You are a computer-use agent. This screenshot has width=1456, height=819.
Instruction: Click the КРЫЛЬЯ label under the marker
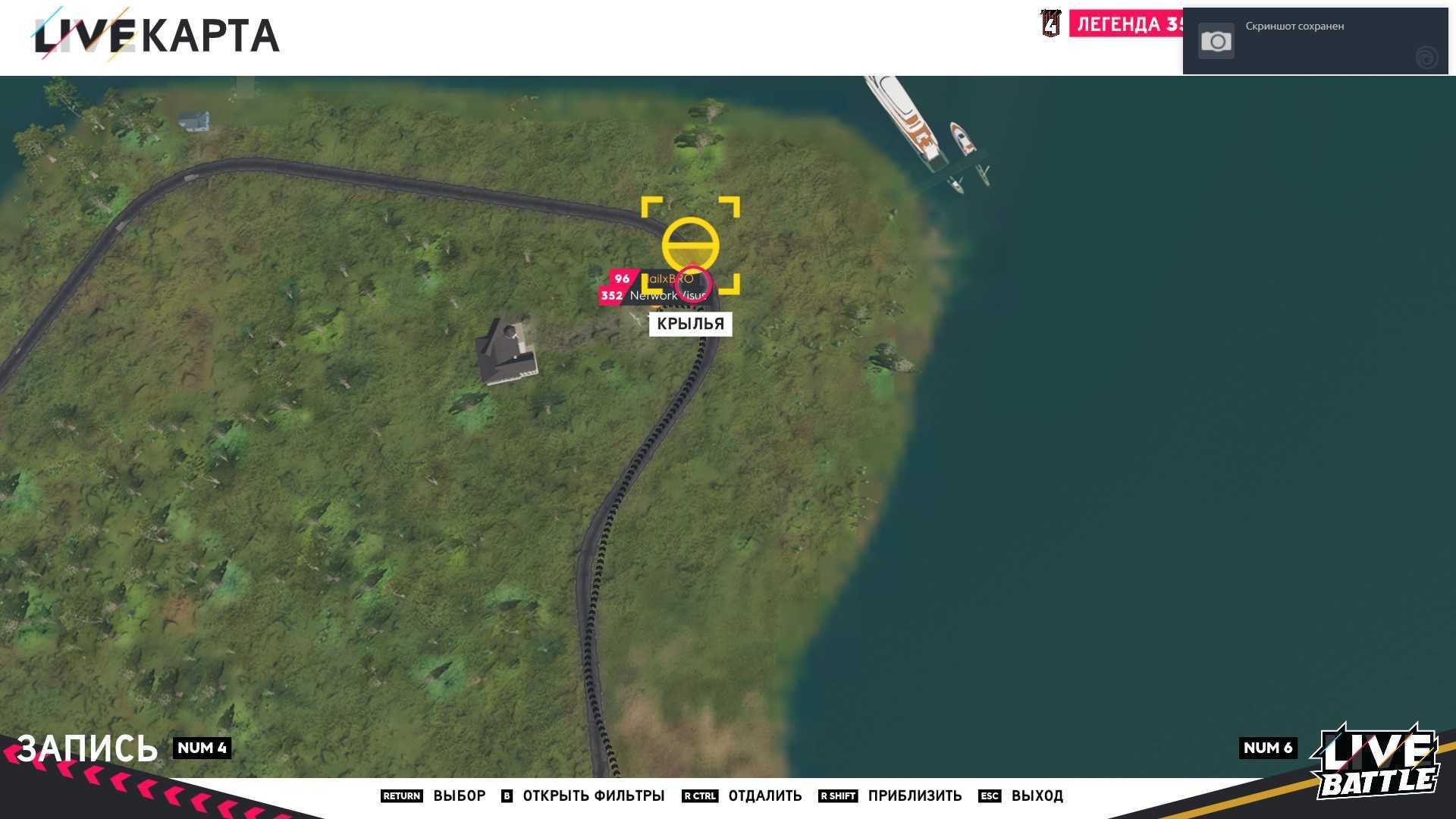(690, 324)
